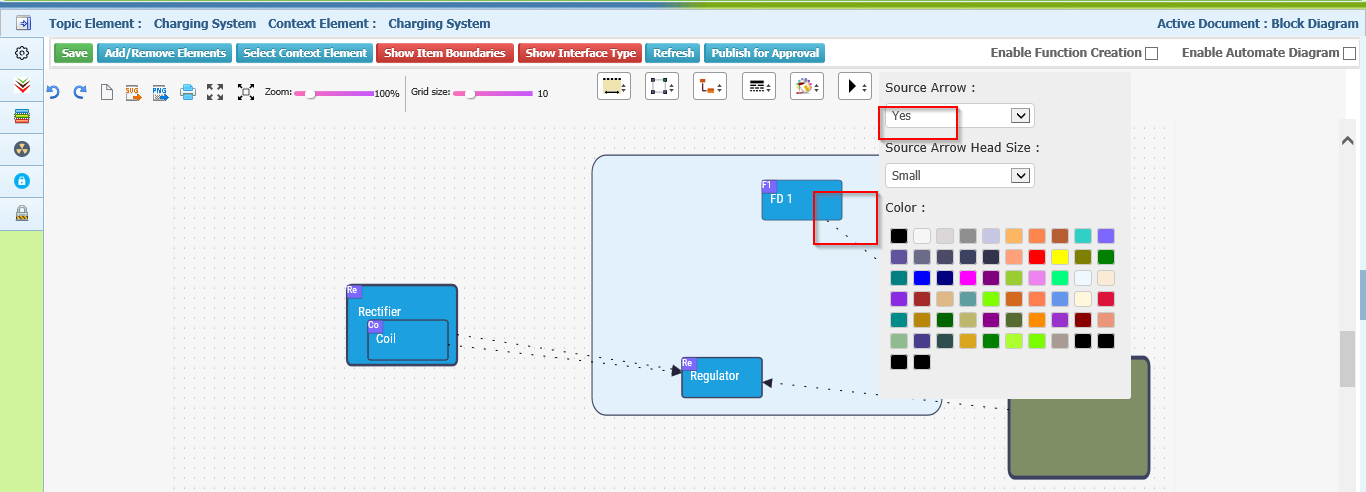Pick the white swatch in the first row
Viewport: 1366px width, 492px height.
922,236
